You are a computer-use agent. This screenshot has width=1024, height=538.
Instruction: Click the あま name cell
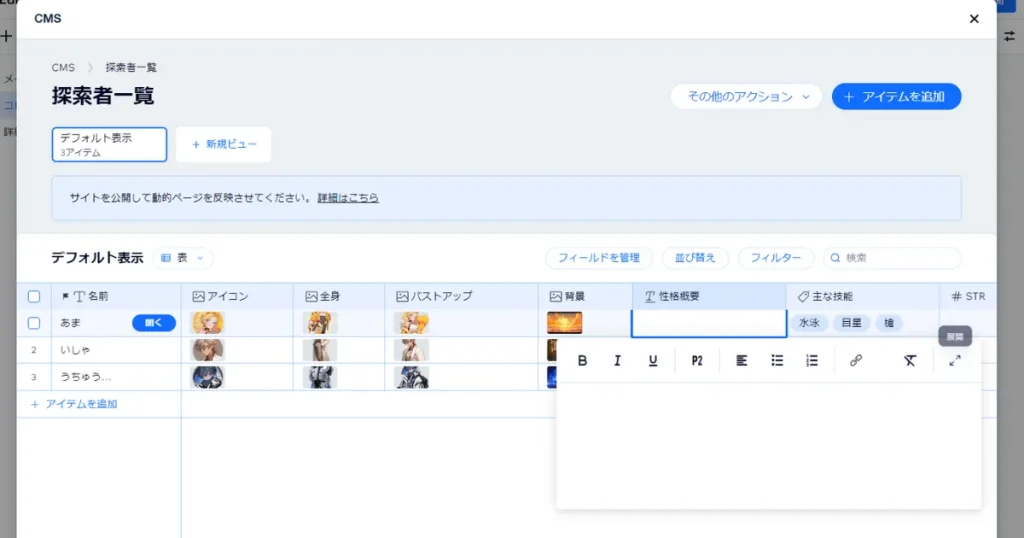click(91, 323)
